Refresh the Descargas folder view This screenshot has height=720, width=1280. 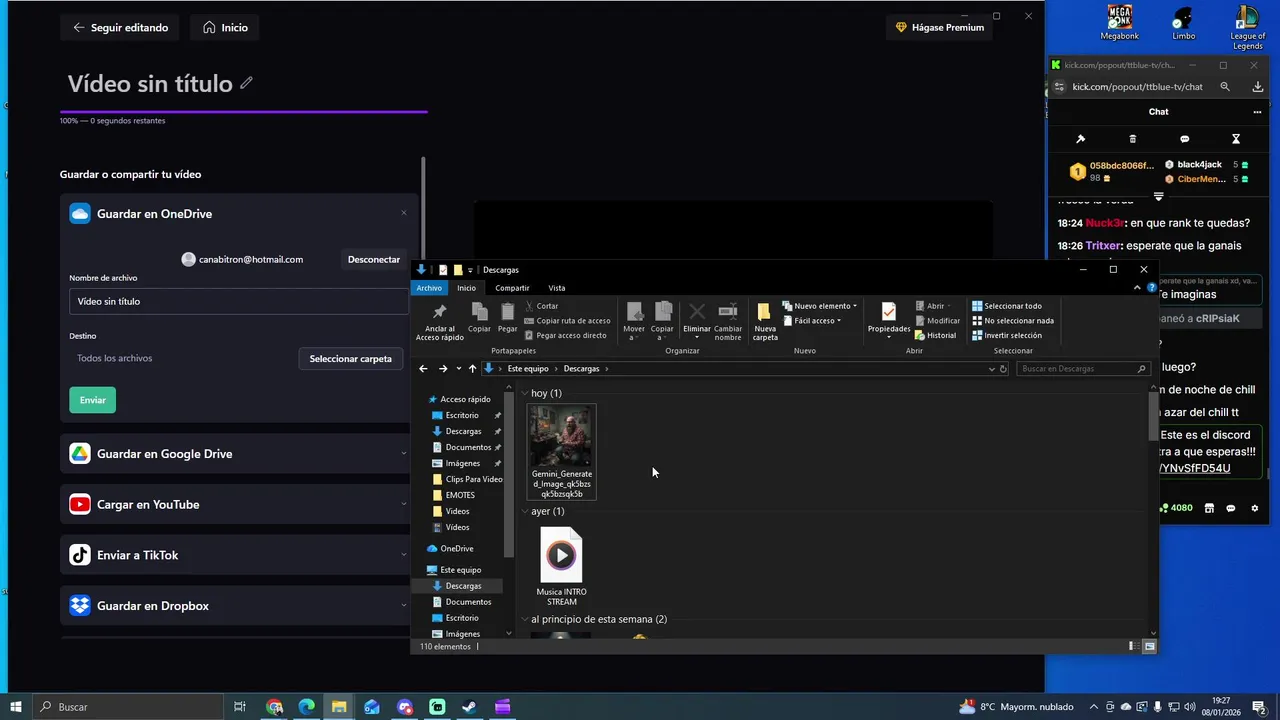1003,369
